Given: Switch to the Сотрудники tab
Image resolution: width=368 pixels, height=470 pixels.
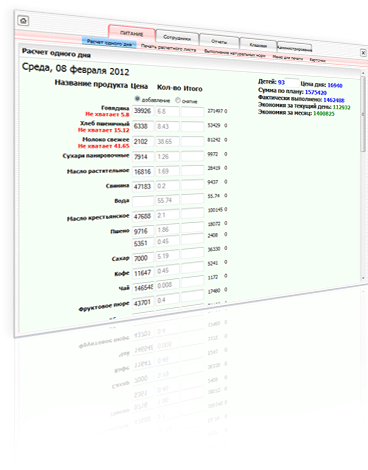Looking at the screenshot, I should pyautogui.click(x=177, y=38).
